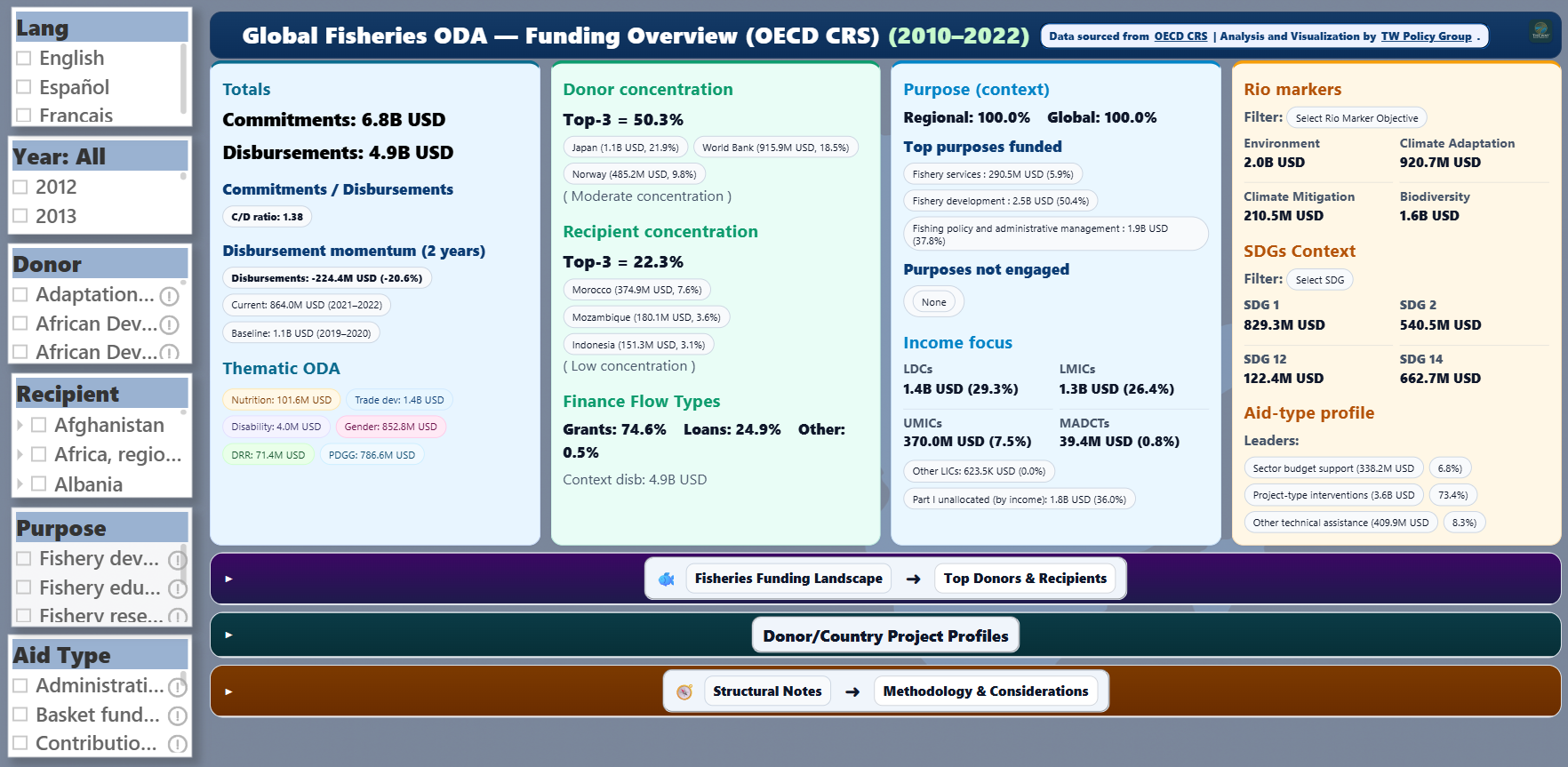Click the Aid Type list scrollbar

coord(184,677)
